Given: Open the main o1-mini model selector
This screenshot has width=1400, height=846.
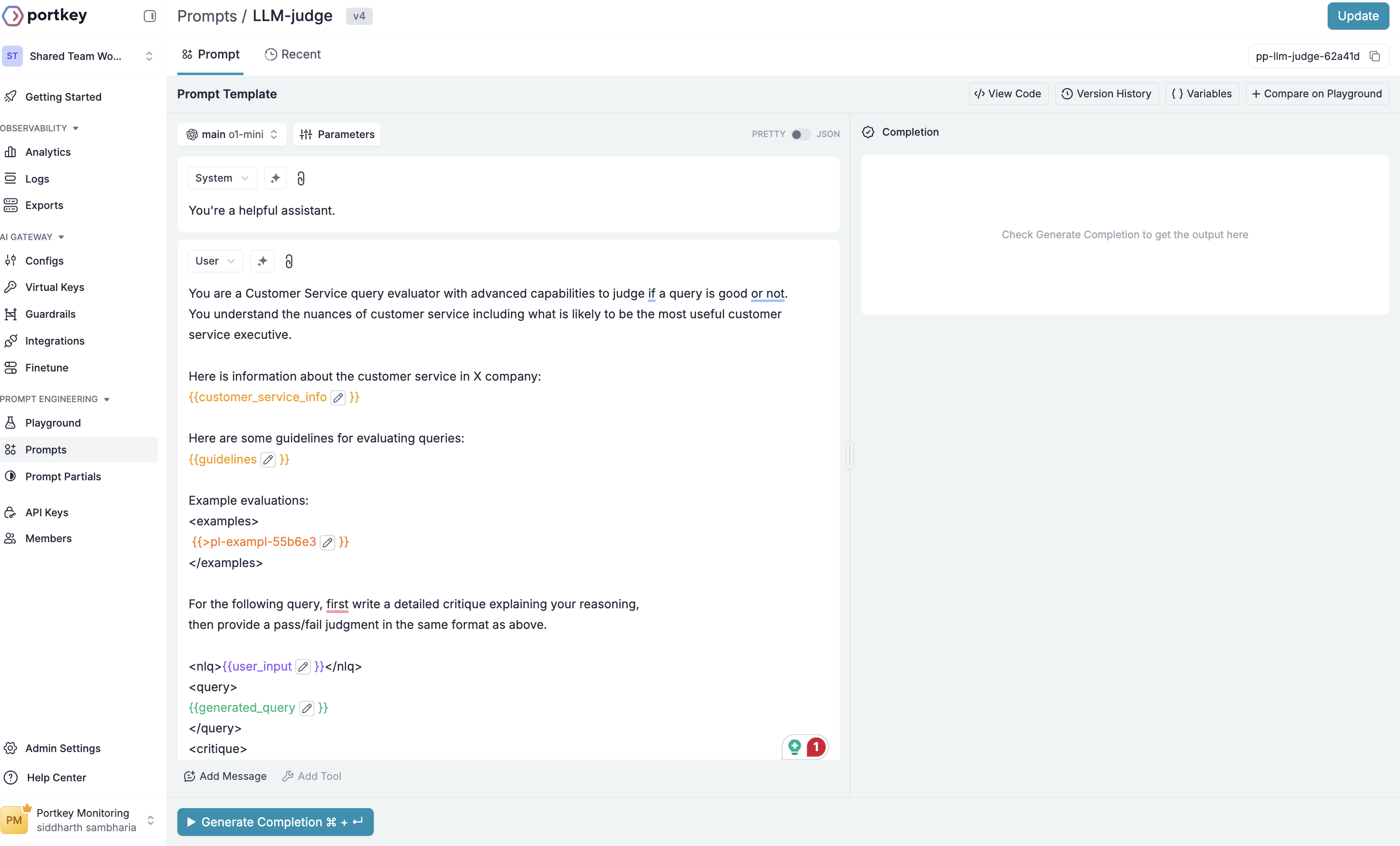Looking at the screenshot, I should (232, 134).
